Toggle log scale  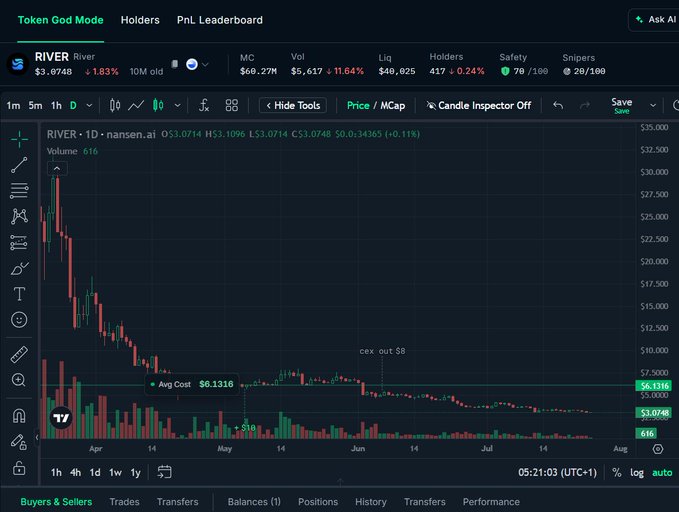637,473
